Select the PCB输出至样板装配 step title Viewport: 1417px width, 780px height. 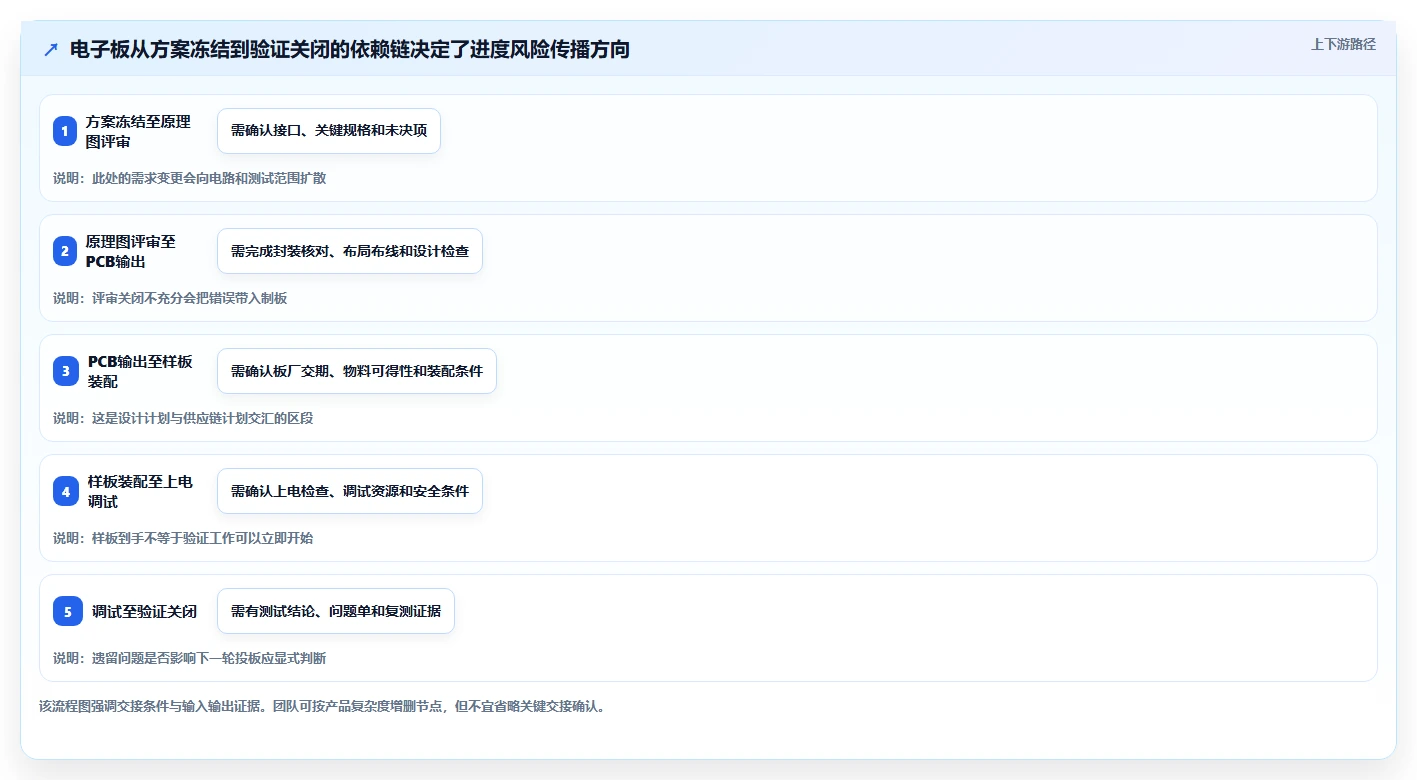click(140, 372)
